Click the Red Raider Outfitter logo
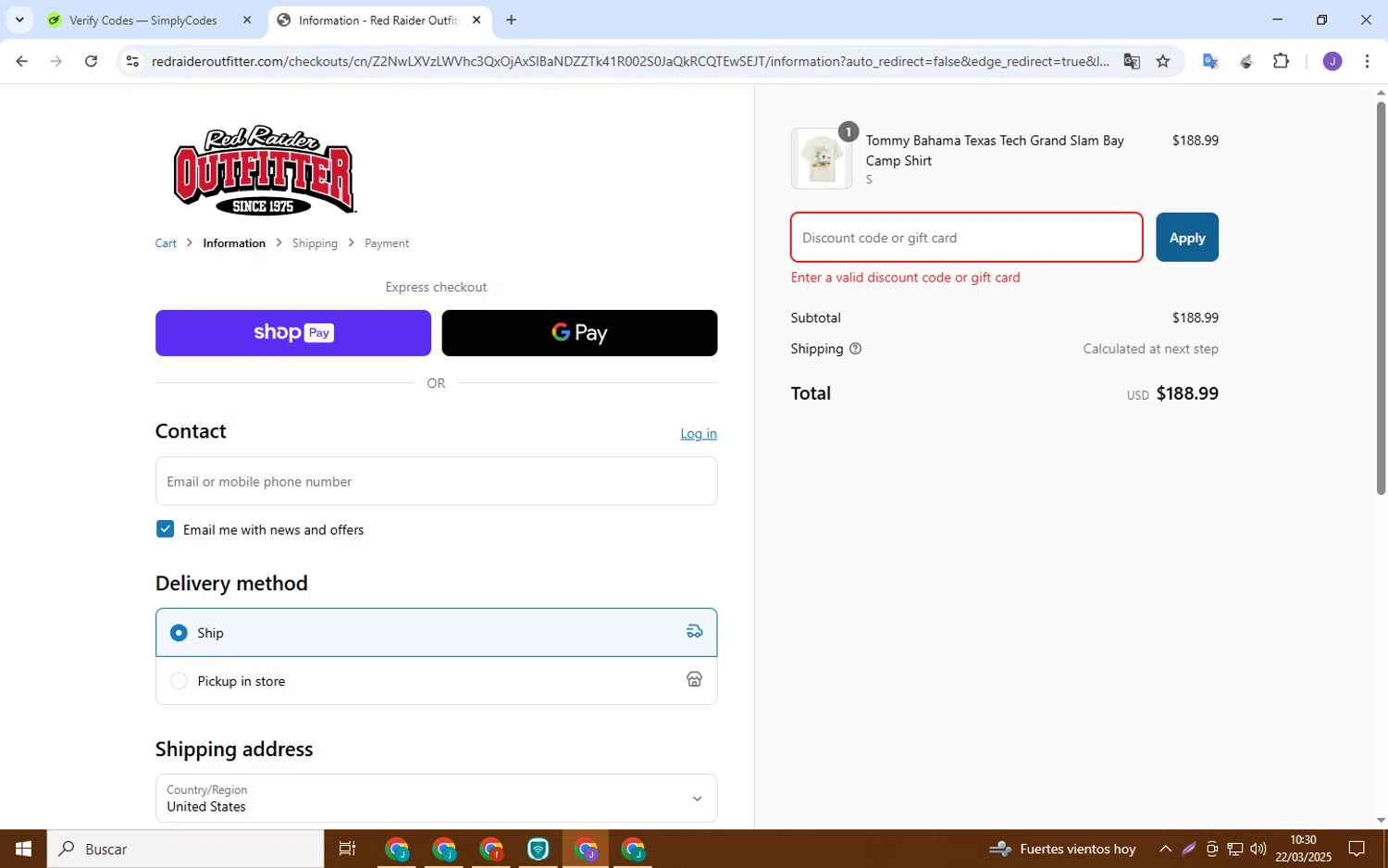 click(x=265, y=170)
